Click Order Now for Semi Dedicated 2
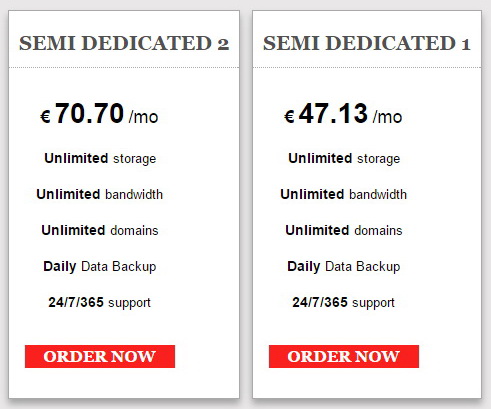Viewport: 491px width, 409px height. (x=100, y=356)
